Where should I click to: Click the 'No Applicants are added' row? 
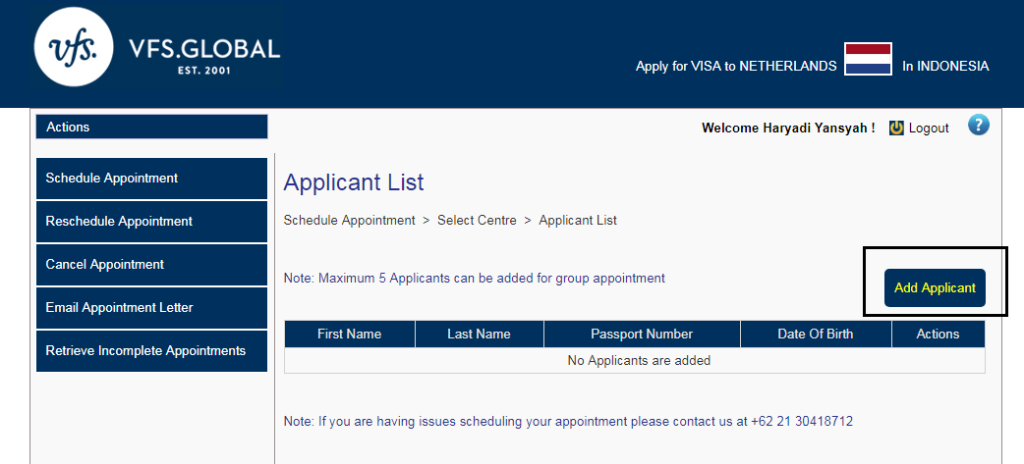pyautogui.click(x=635, y=360)
